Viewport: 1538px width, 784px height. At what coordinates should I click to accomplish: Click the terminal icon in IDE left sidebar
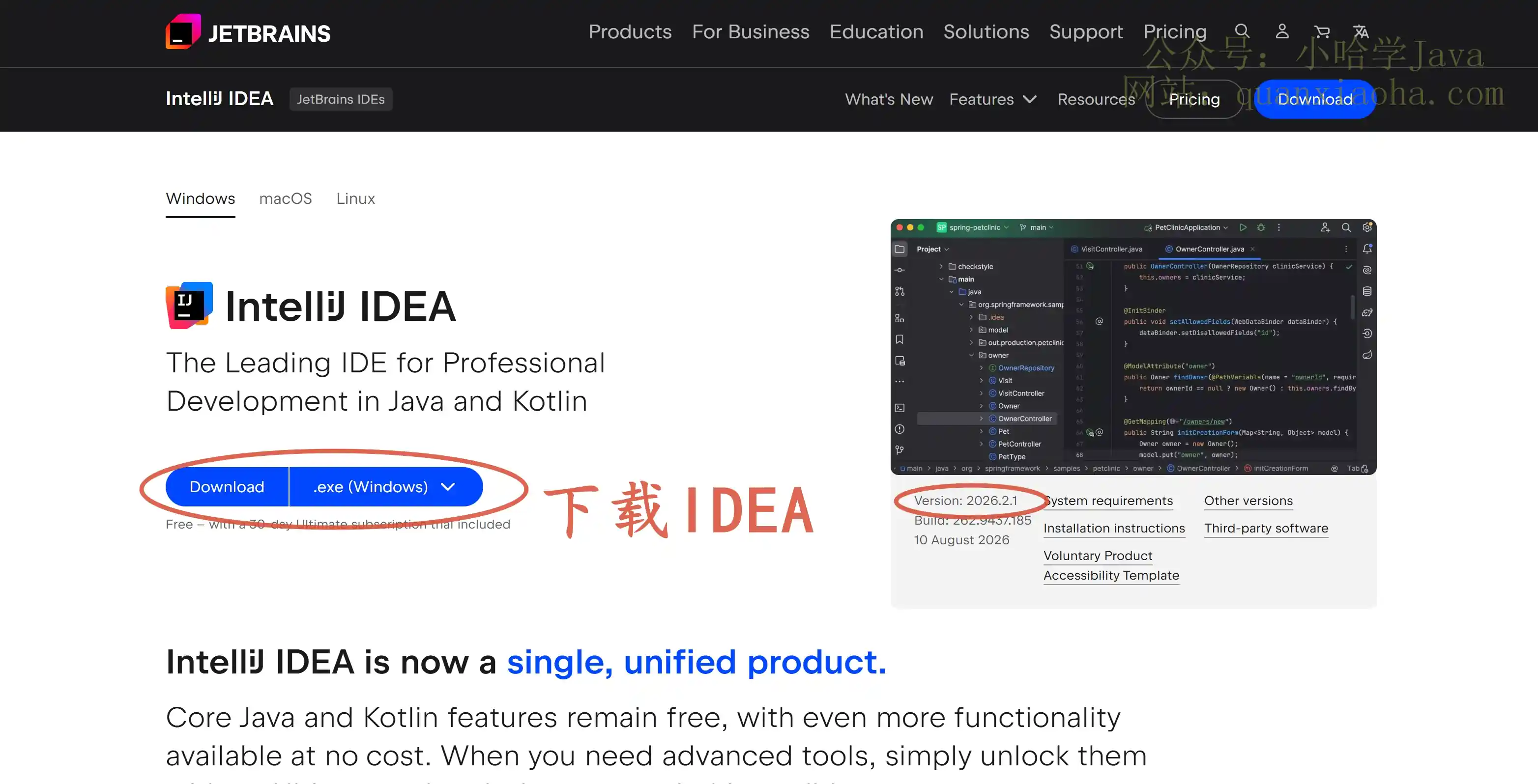click(x=900, y=408)
